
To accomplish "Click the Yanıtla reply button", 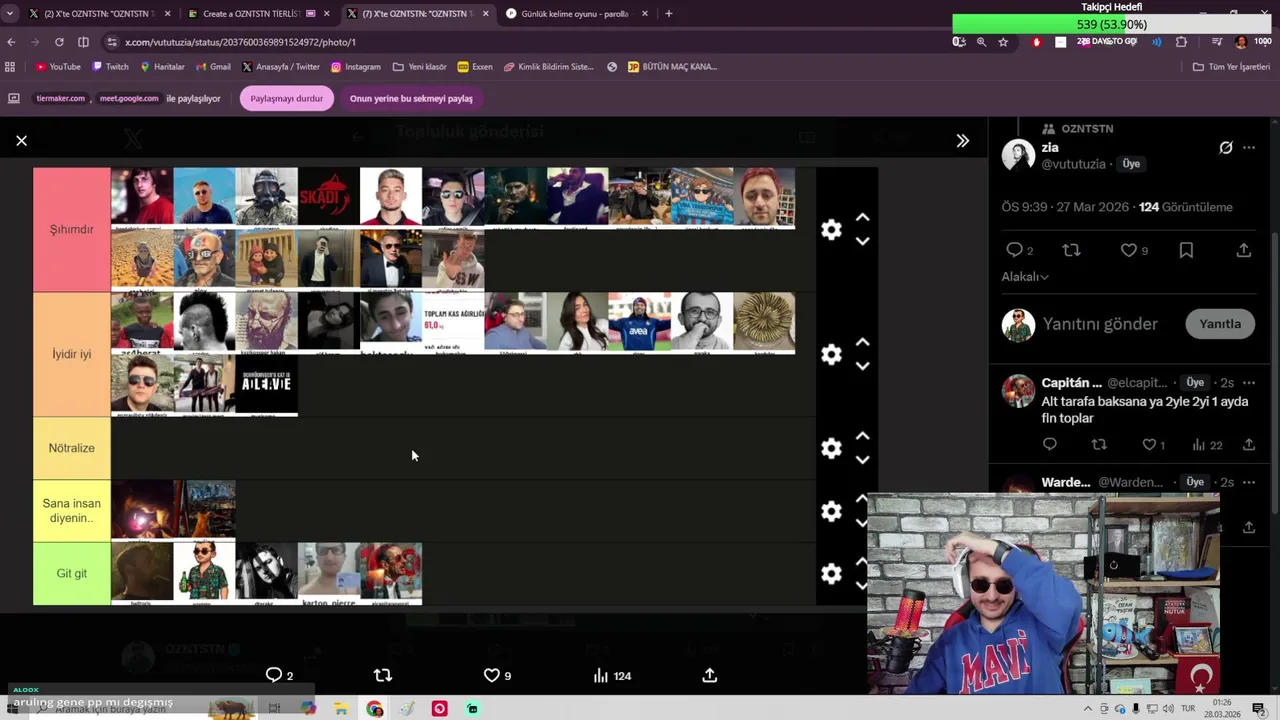I will point(1220,324).
